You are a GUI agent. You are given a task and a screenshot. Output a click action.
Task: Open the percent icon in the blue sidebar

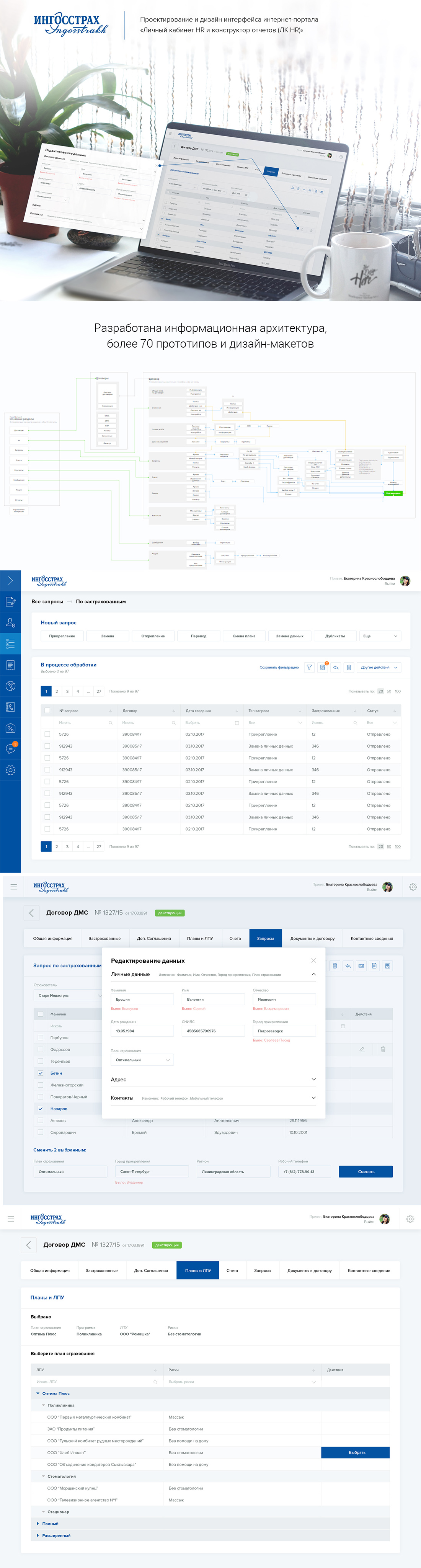(x=10, y=728)
